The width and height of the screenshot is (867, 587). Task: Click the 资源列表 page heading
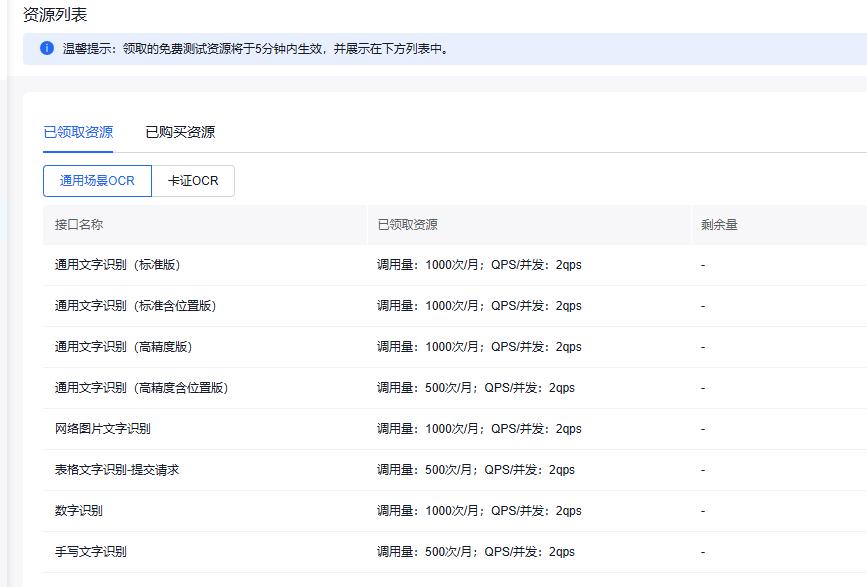pos(55,14)
